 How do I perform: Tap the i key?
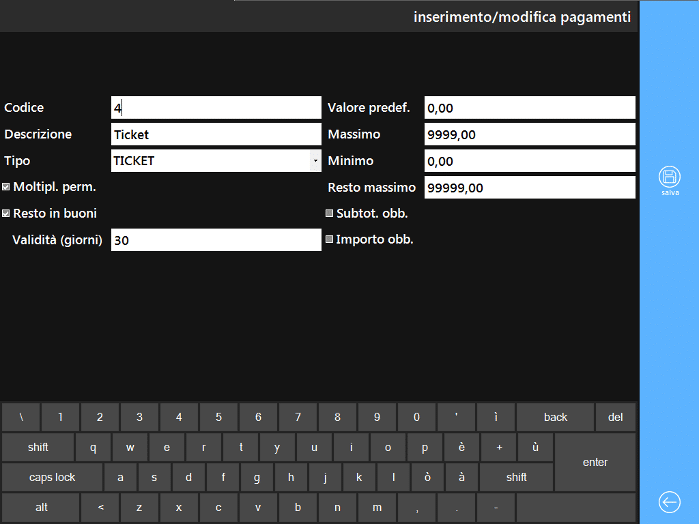pyautogui.click(x=351, y=447)
